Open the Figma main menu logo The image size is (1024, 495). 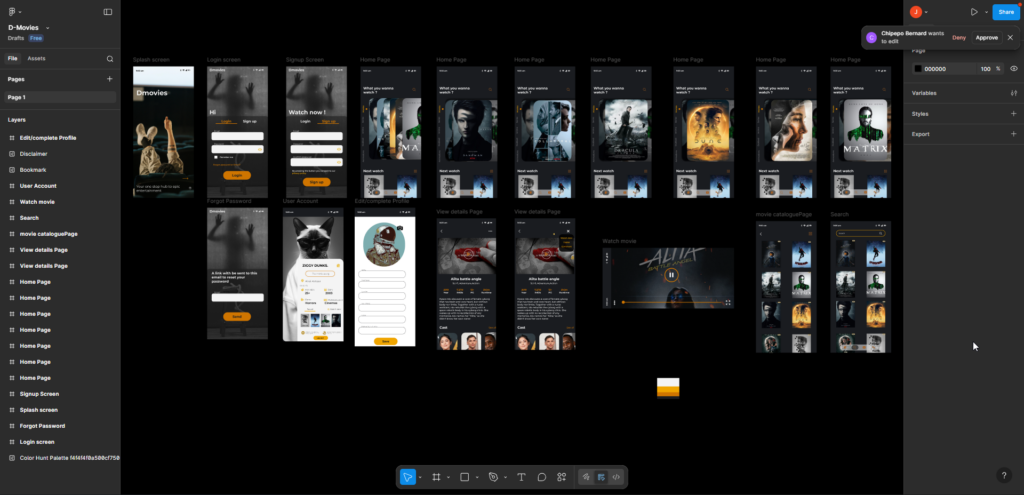coord(12,12)
